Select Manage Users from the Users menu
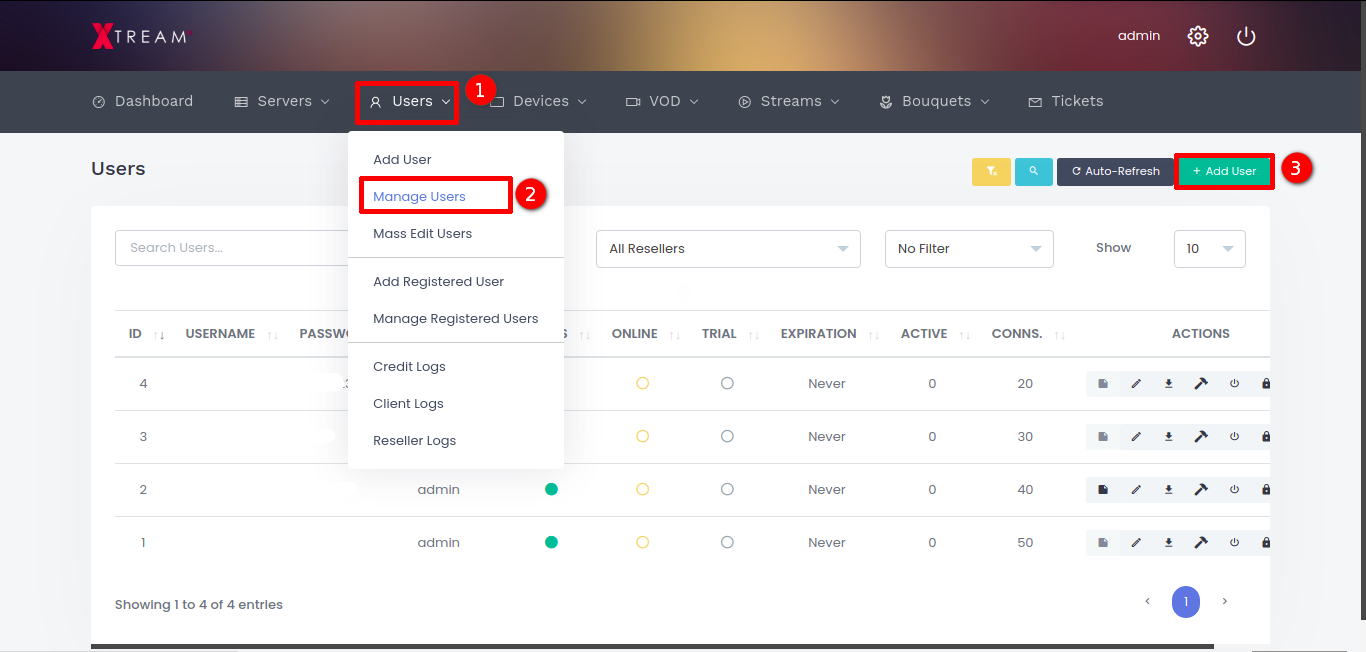 click(420, 197)
